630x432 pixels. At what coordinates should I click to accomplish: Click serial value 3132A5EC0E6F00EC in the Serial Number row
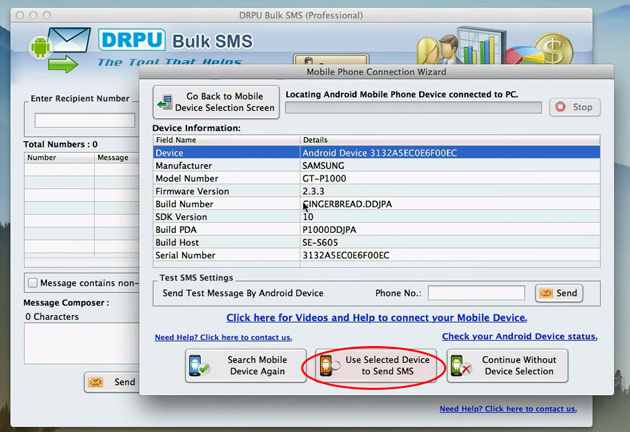[x=346, y=256]
